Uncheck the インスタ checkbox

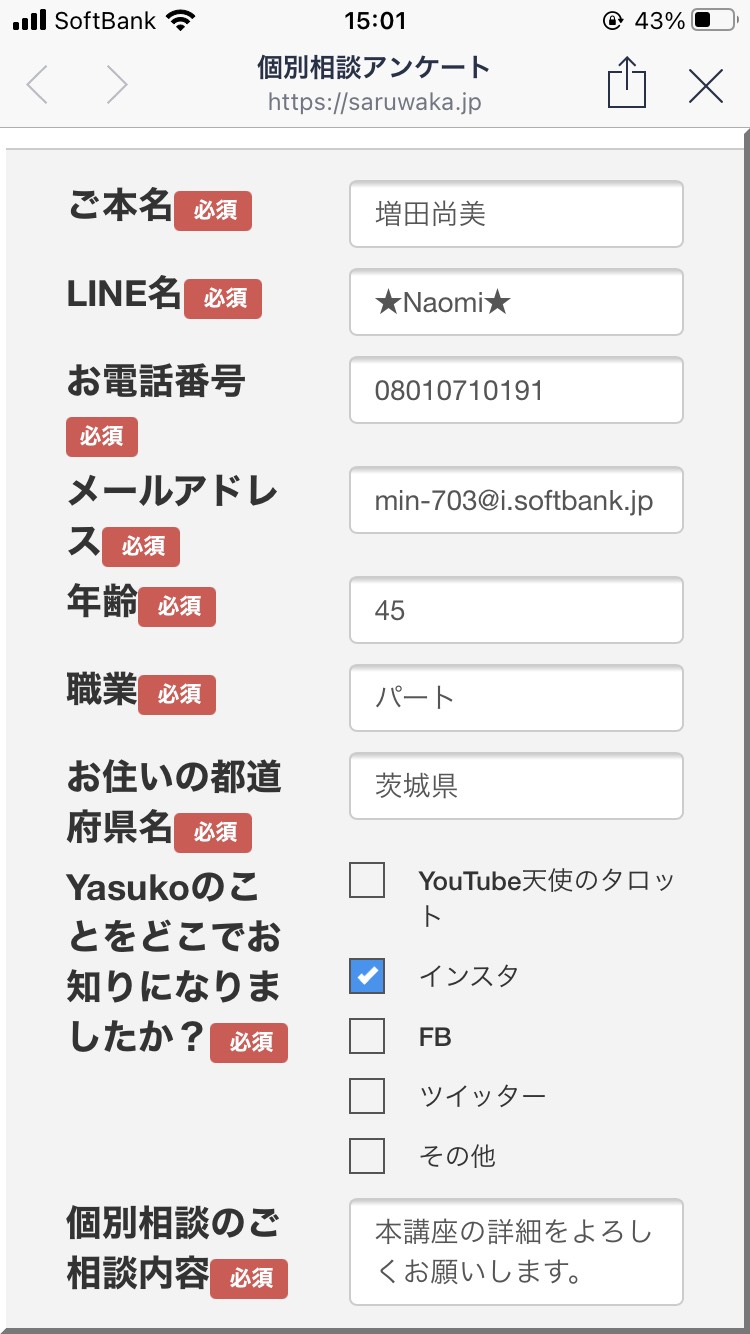point(367,975)
